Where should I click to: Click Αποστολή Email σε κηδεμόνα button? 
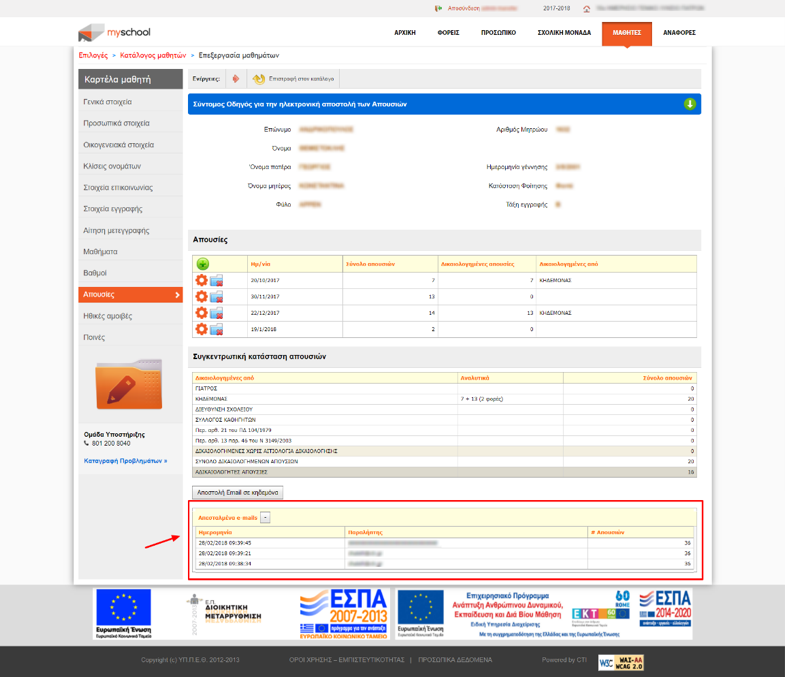click(x=238, y=493)
